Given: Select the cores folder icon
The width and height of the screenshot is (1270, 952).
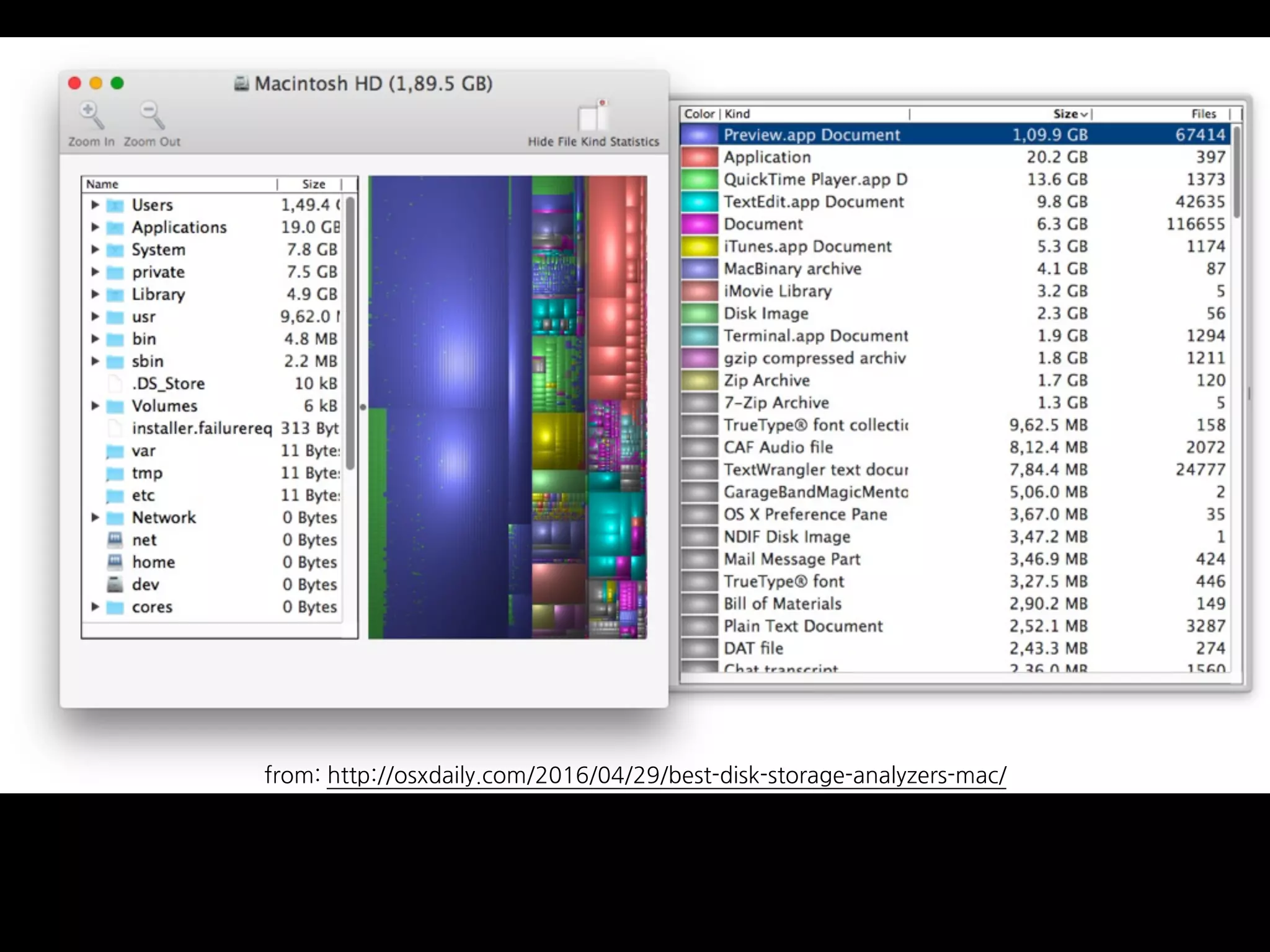Looking at the screenshot, I should pyautogui.click(x=115, y=607).
